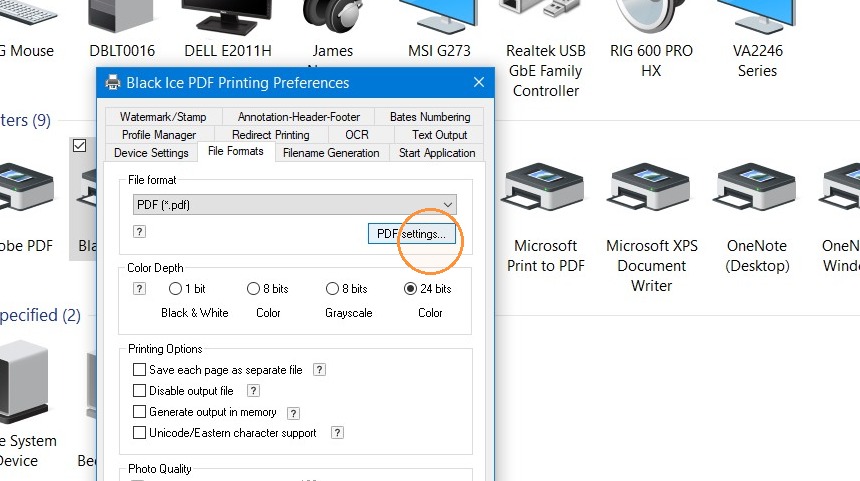Switch to the Device Settings tab
The height and width of the screenshot is (481, 860).
click(151, 153)
